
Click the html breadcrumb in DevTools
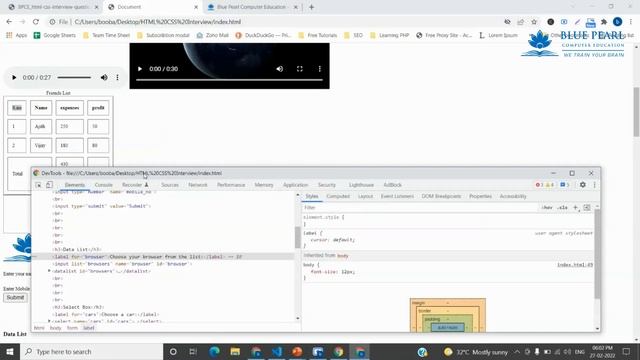tap(39, 328)
